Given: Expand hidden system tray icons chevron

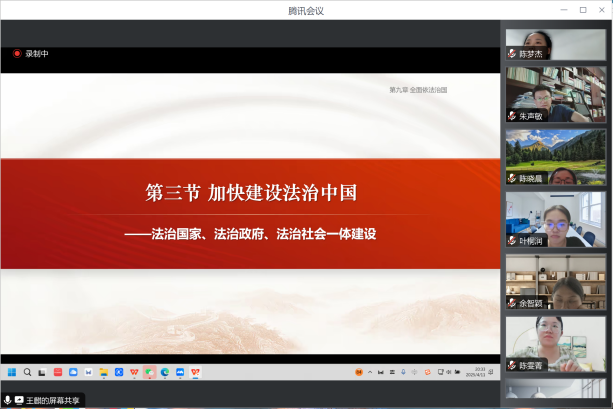Looking at the screenshot, I should click(370, 372).
